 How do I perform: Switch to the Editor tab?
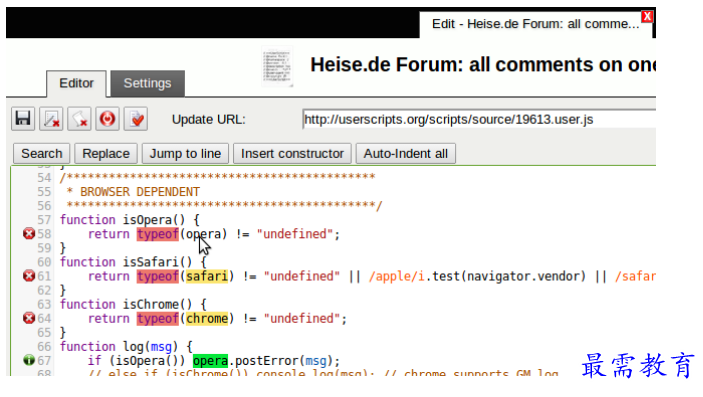coord(77,83)
